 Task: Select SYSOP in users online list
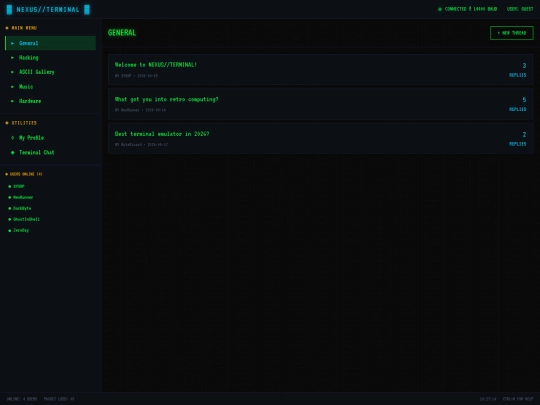[19, 186]
